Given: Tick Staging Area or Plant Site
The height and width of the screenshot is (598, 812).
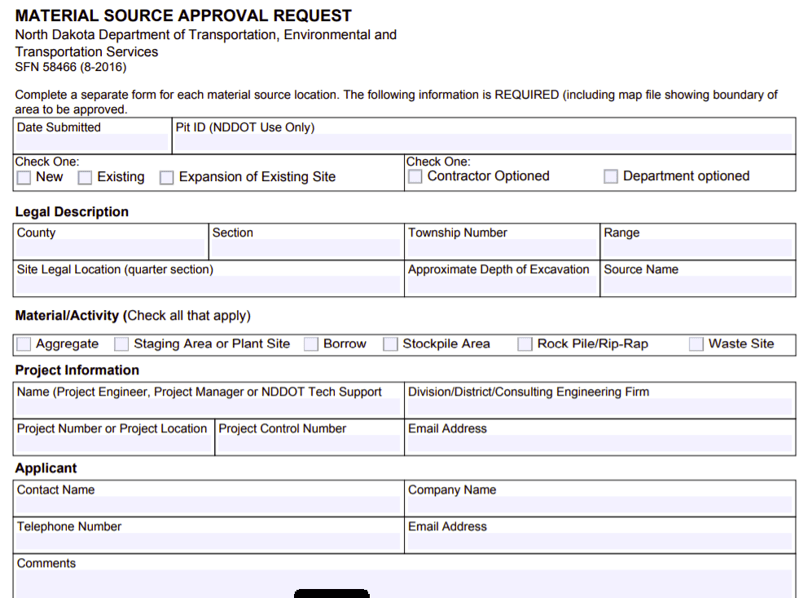Looking at the screenshot, I should coord(122,344).
